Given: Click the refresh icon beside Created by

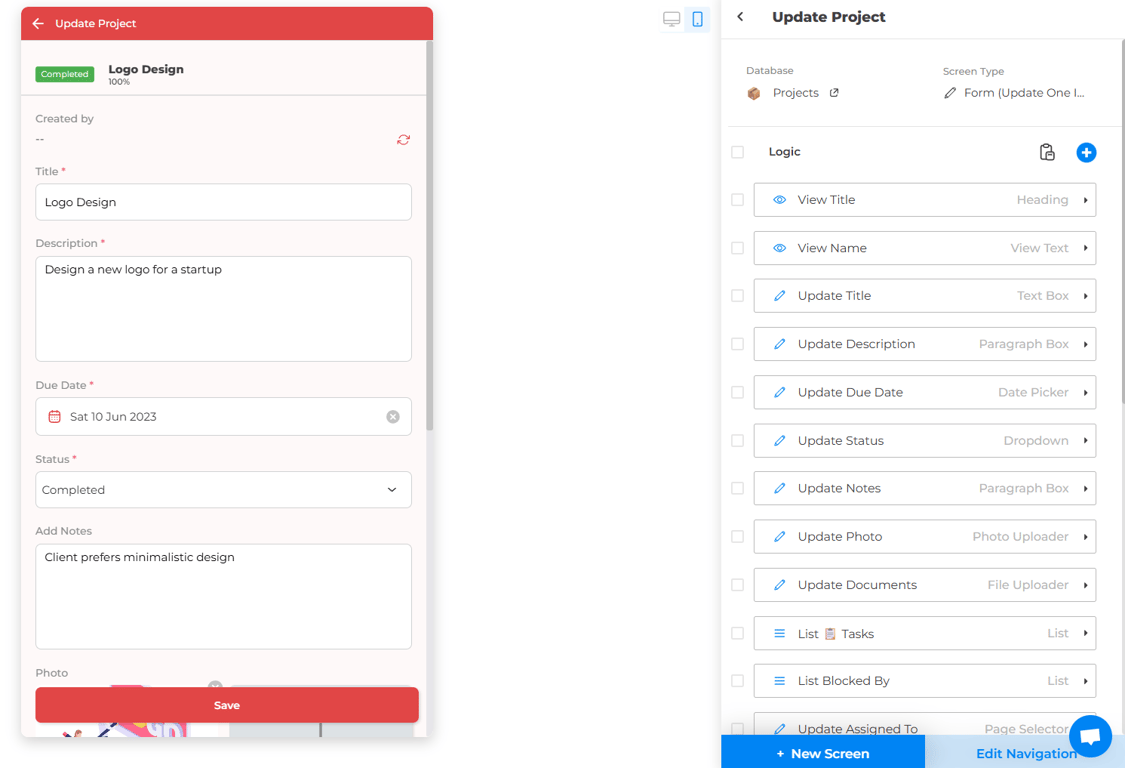Looking at the screenshot, I should pos(403,140).
